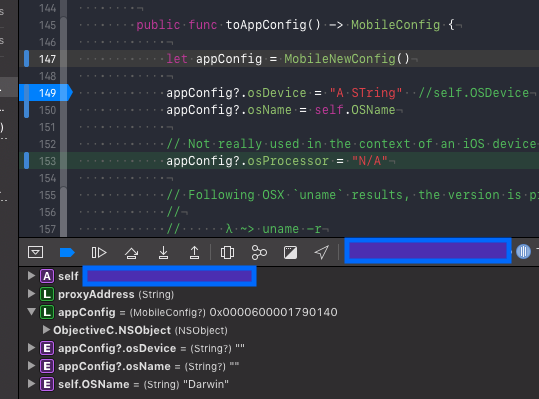The height and width of the screenshot is (399, 539).
Task: Click line number 147 in gutter
Action: point(47,59)
